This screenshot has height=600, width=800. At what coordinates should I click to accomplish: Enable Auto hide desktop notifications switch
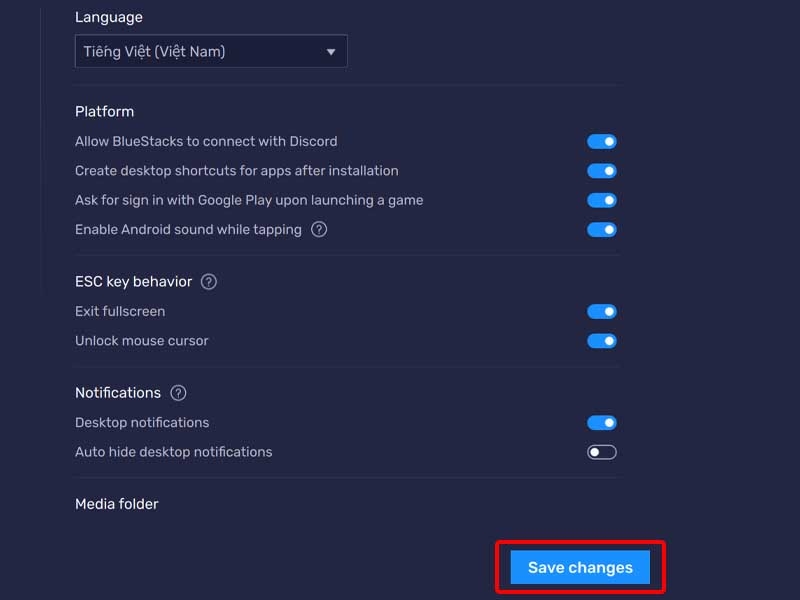(602, 452)
